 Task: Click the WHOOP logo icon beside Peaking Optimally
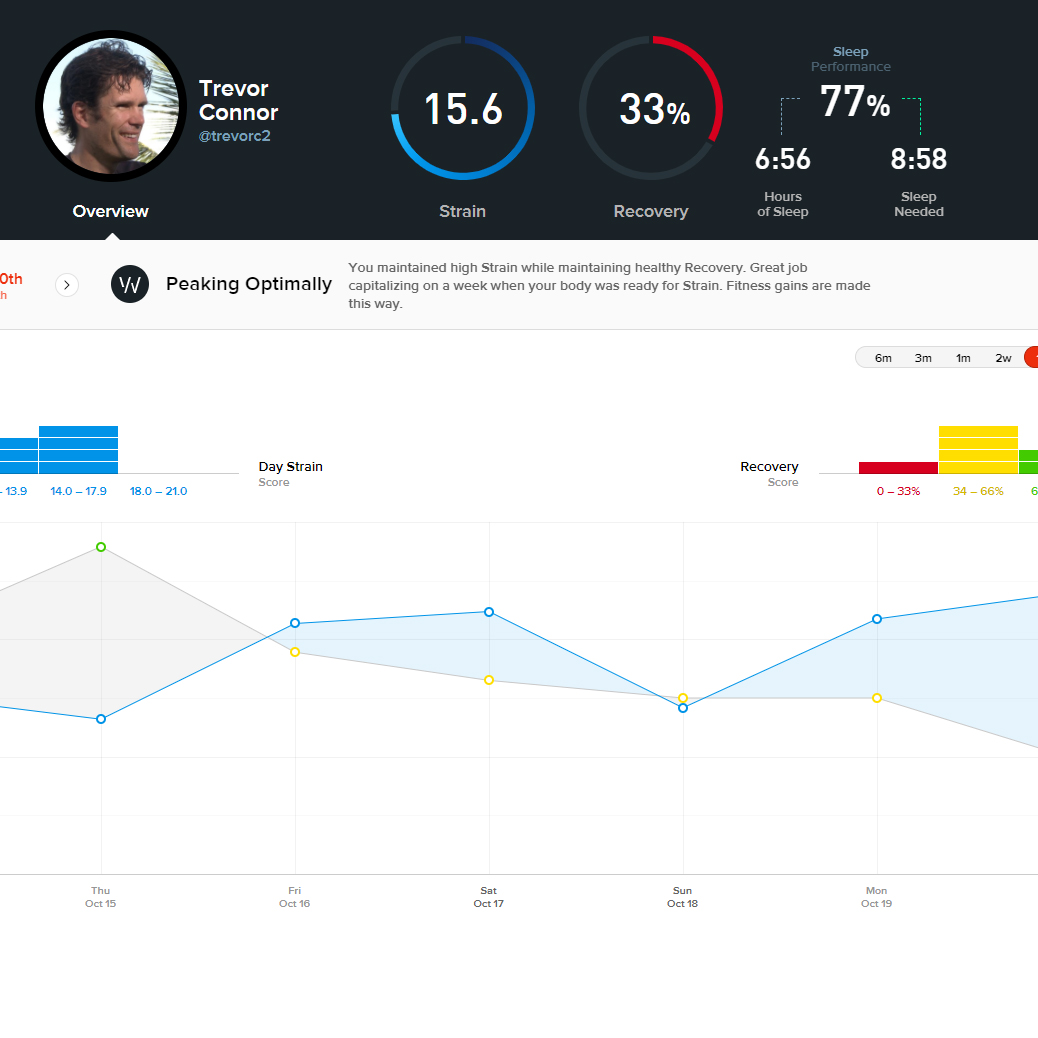[130, 284]
